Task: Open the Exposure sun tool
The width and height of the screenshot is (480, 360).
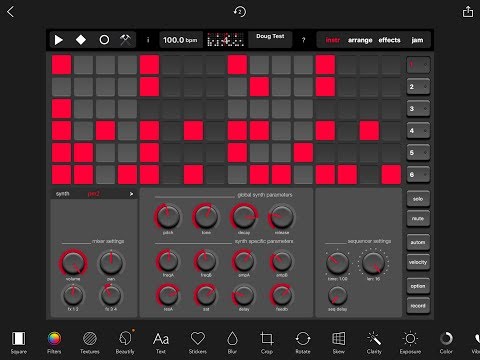Action: pyautogui.click(x=410, y=342)
